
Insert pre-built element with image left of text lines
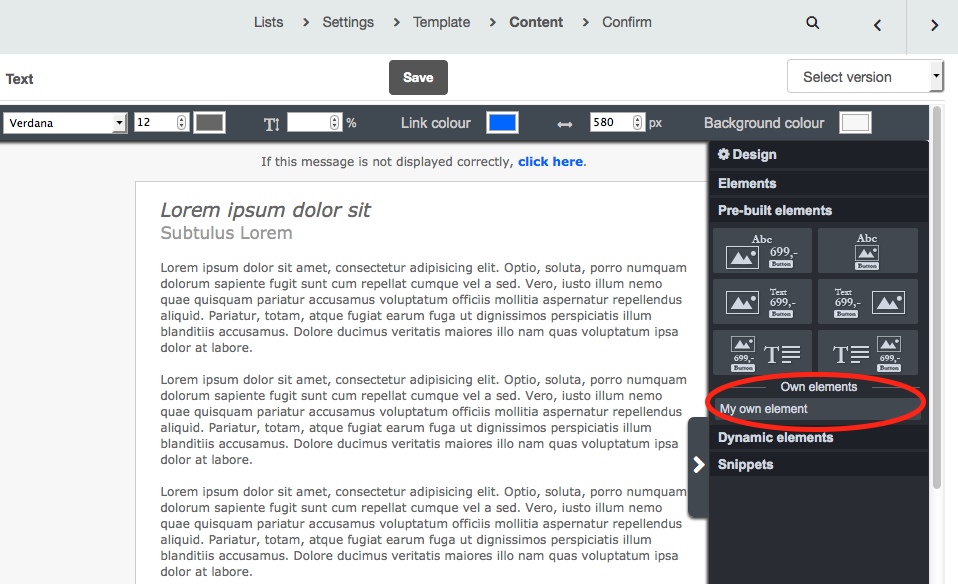pos(761,352)
